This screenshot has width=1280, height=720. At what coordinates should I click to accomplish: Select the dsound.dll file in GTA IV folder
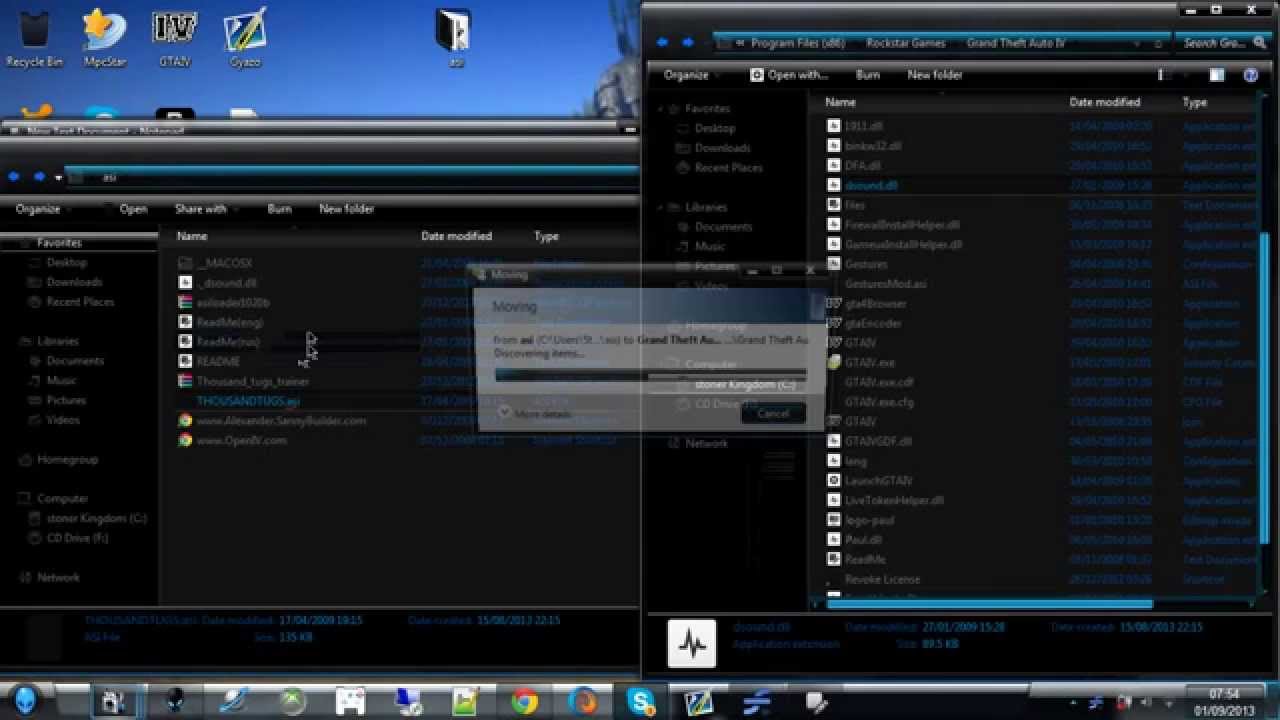871,185
